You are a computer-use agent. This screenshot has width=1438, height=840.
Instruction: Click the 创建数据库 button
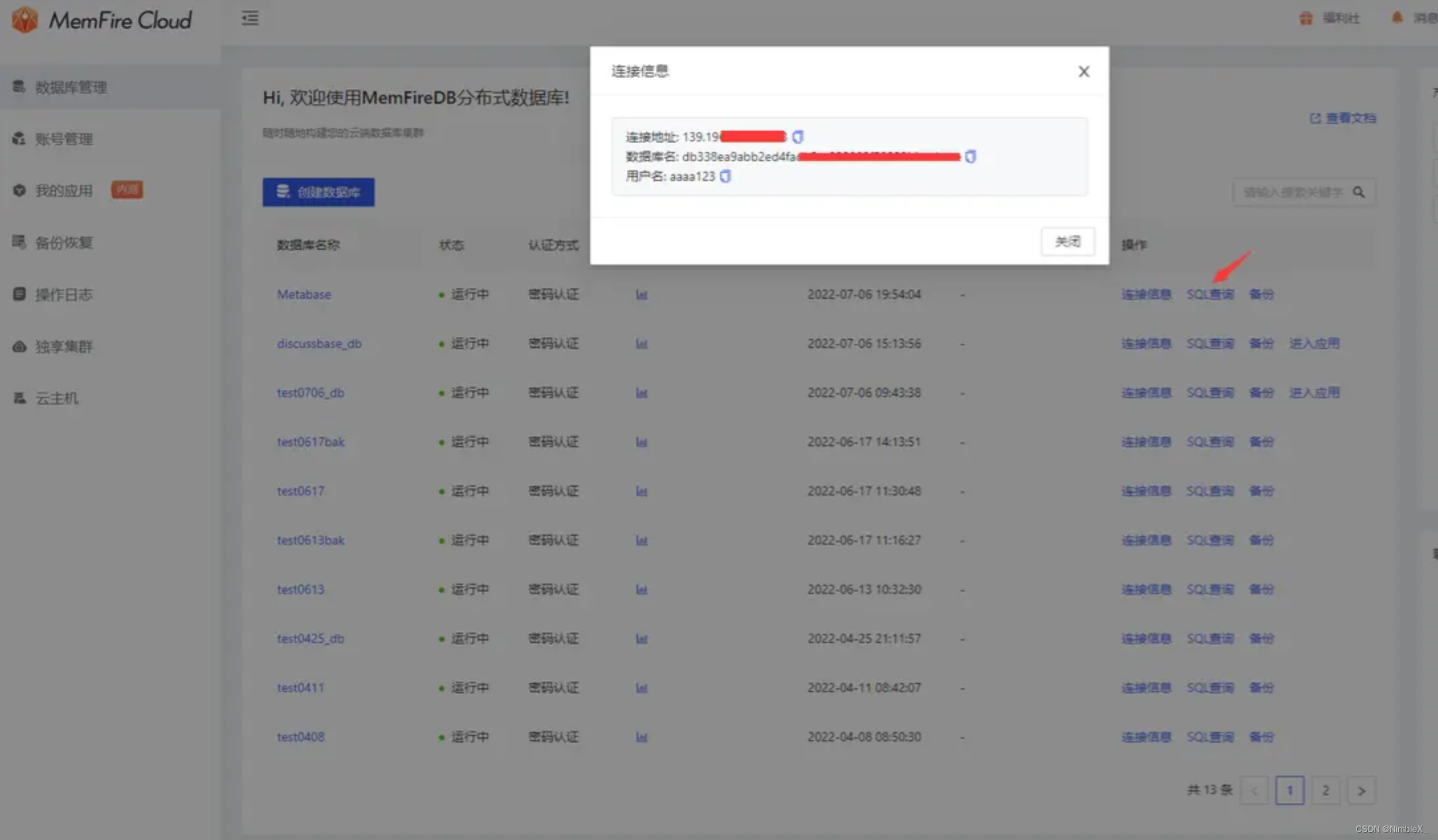tap(318, 192)
